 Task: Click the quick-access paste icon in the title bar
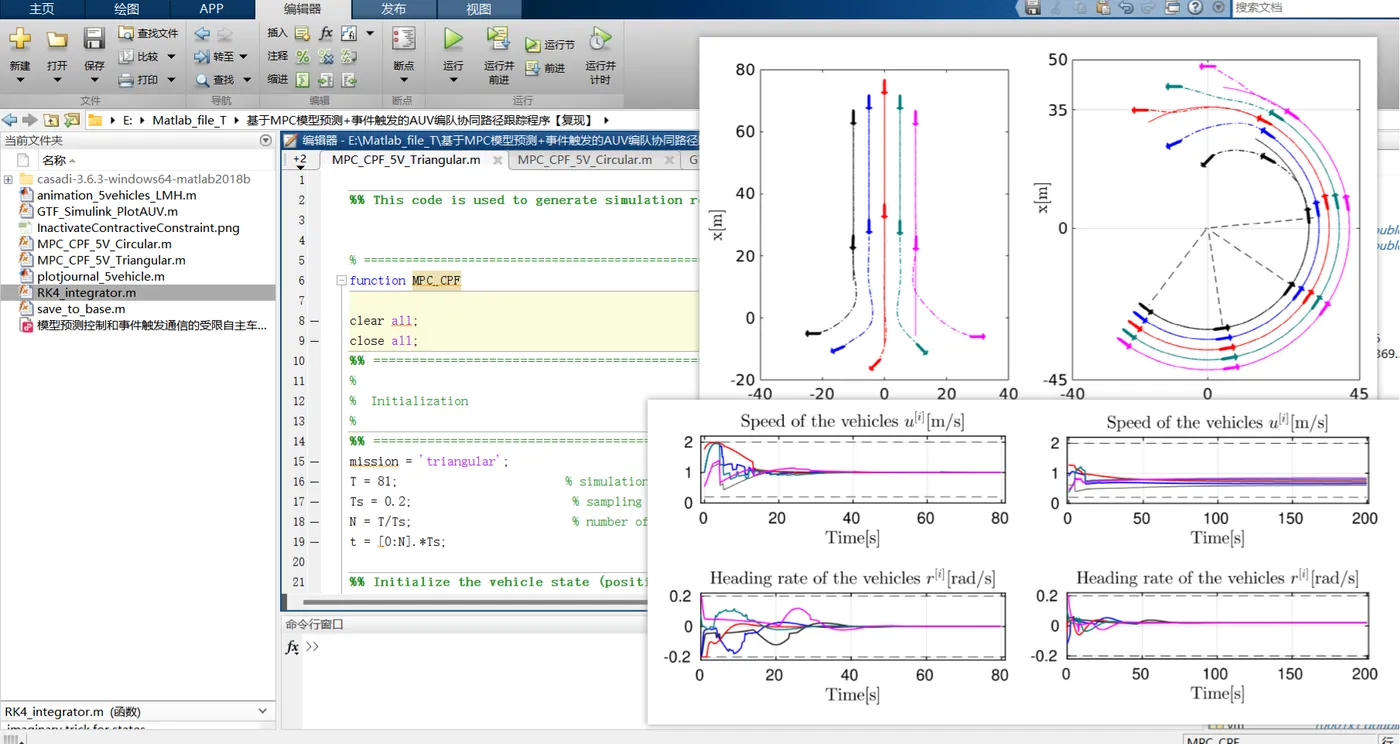[1103, 7]
